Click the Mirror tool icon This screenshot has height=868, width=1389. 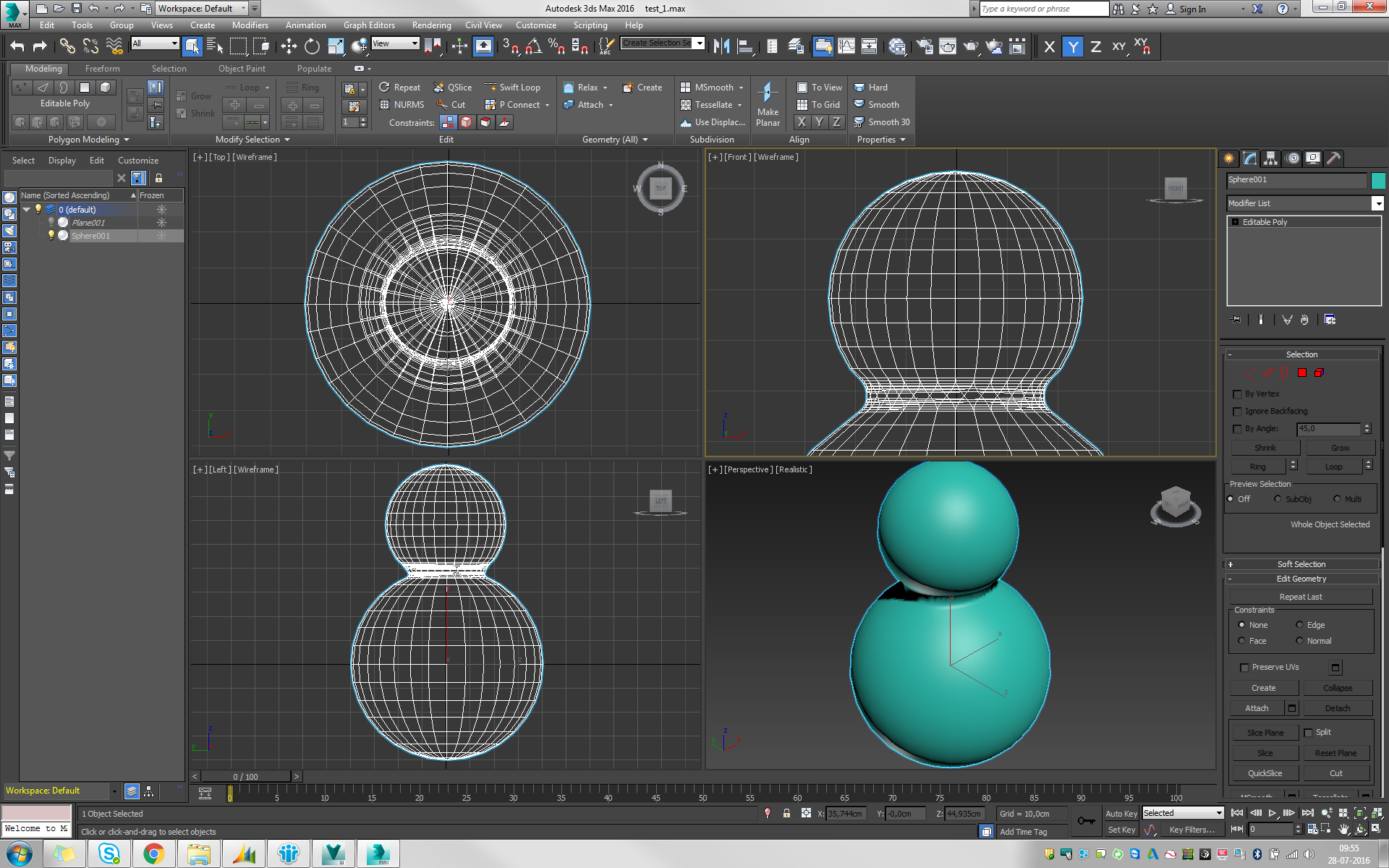pyautogui.click(x=721, y=46)
